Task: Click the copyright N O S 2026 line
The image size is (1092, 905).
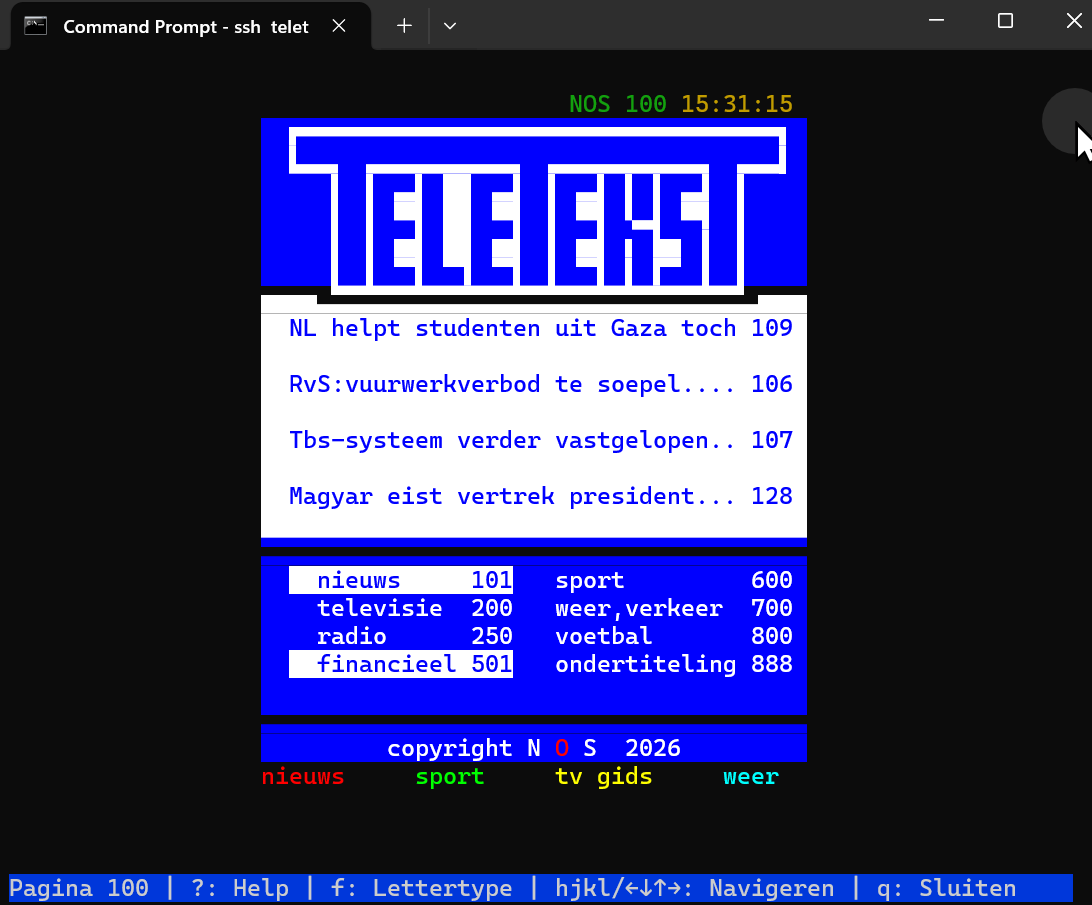Action: [x=534, y=748]
